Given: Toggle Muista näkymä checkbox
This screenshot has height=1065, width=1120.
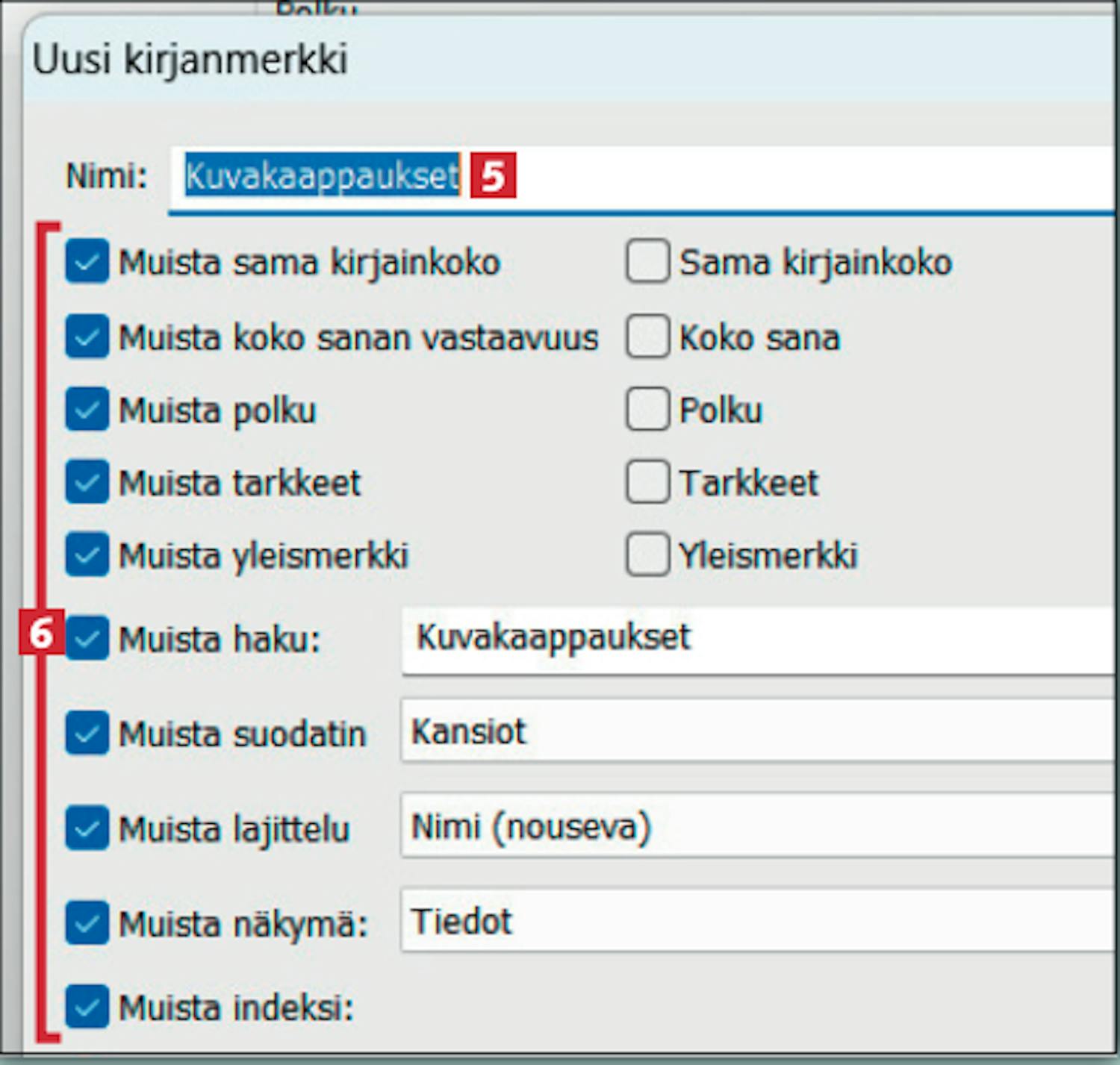Looking at the screenshot, I should click(87, 923).
